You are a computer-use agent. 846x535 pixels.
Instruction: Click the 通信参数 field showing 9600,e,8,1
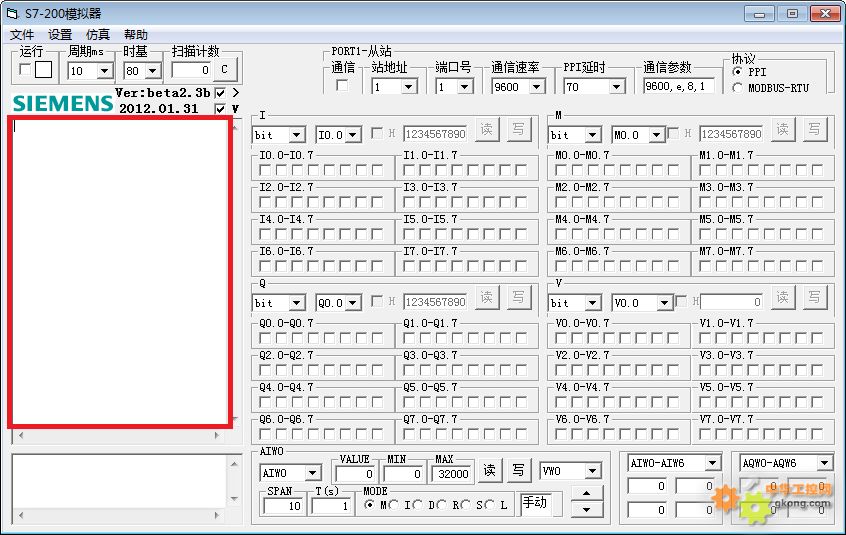coord(679,86)
